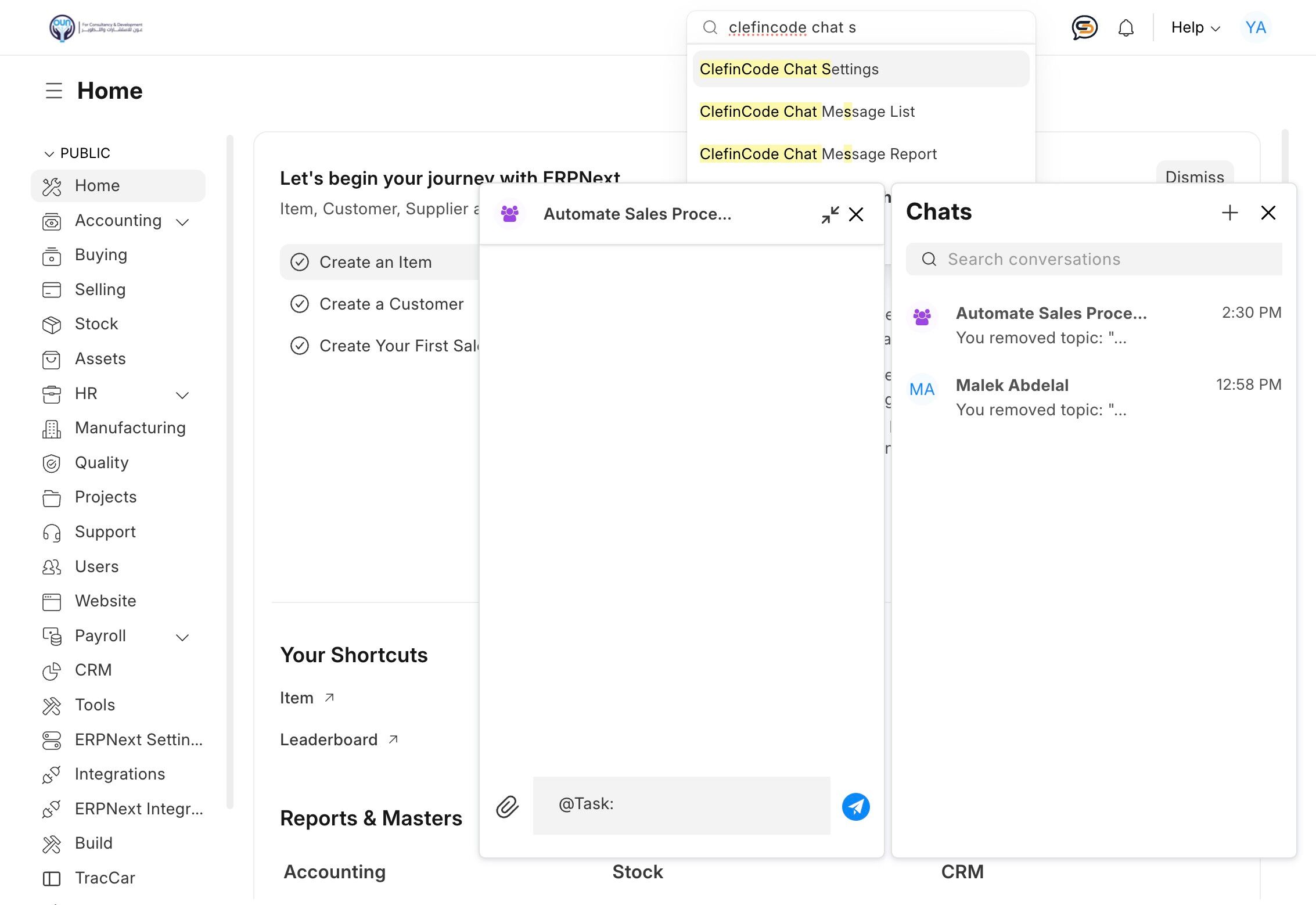Toggle the Create a Customer checkmark

pyautogui.click(x=300, y=304)
